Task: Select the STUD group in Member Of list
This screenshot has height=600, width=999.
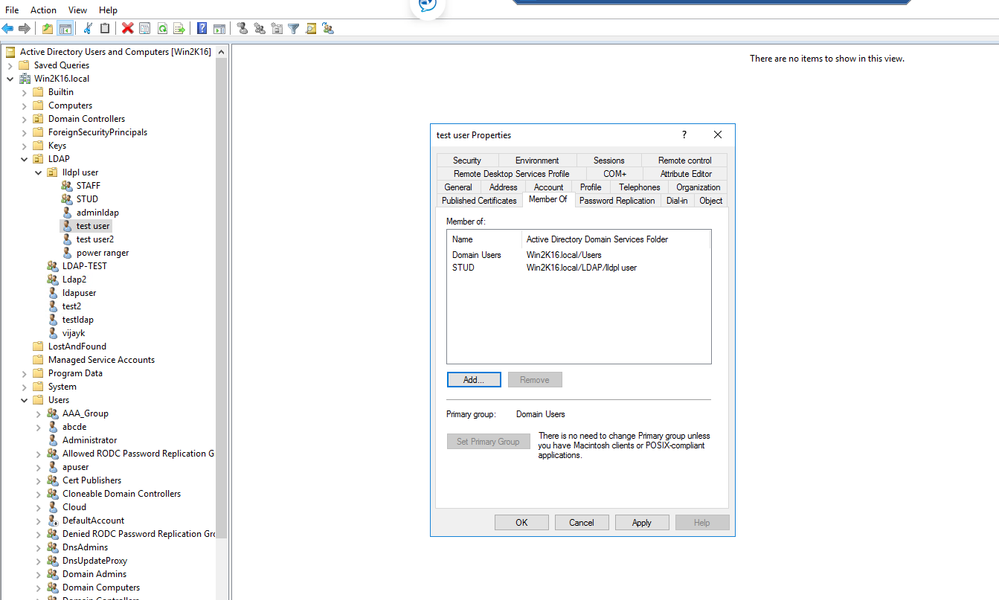Action: pos(463,268)
